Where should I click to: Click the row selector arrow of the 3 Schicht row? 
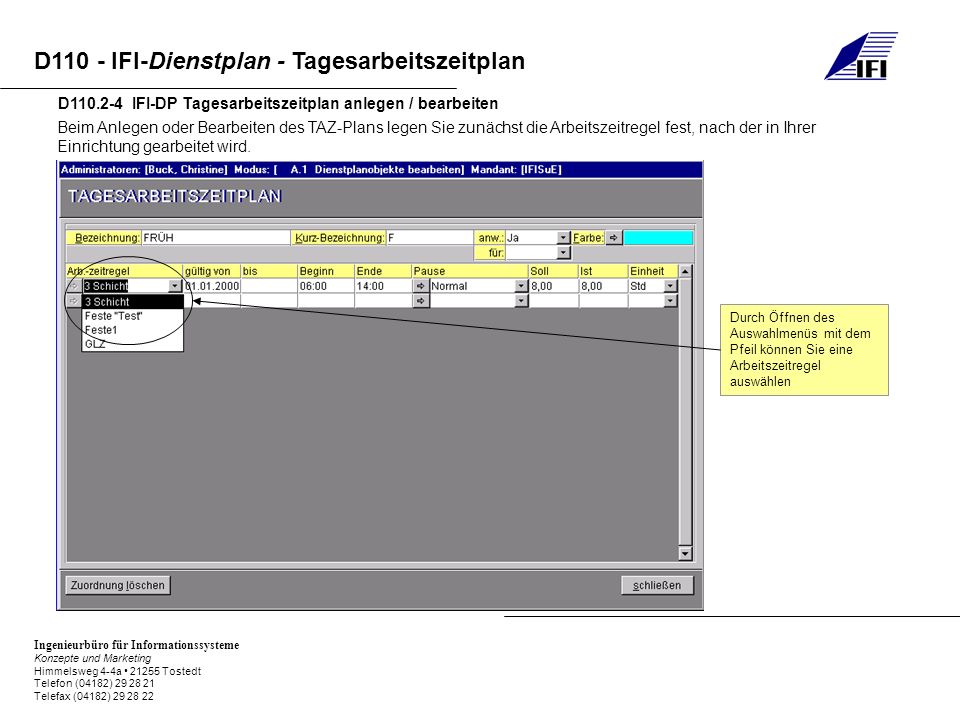[73, 286]
